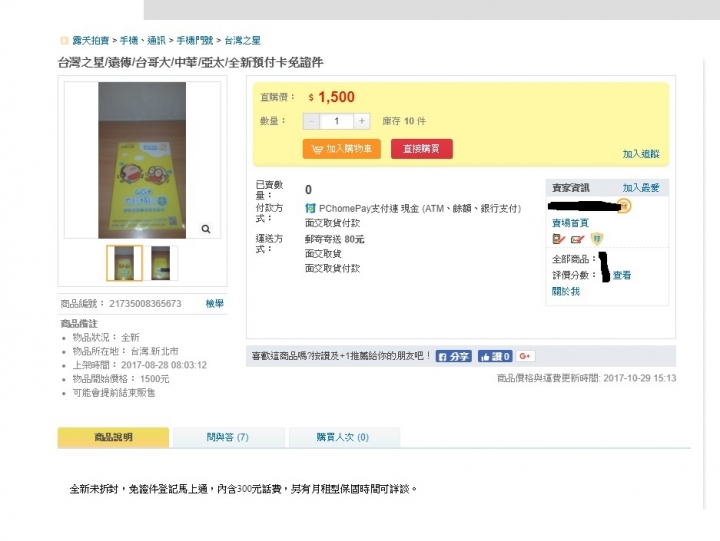720x541 pixels.
Task: Open the 賣場首頁 seller store link
Action: pyautogui.click(x=570, y=223)
